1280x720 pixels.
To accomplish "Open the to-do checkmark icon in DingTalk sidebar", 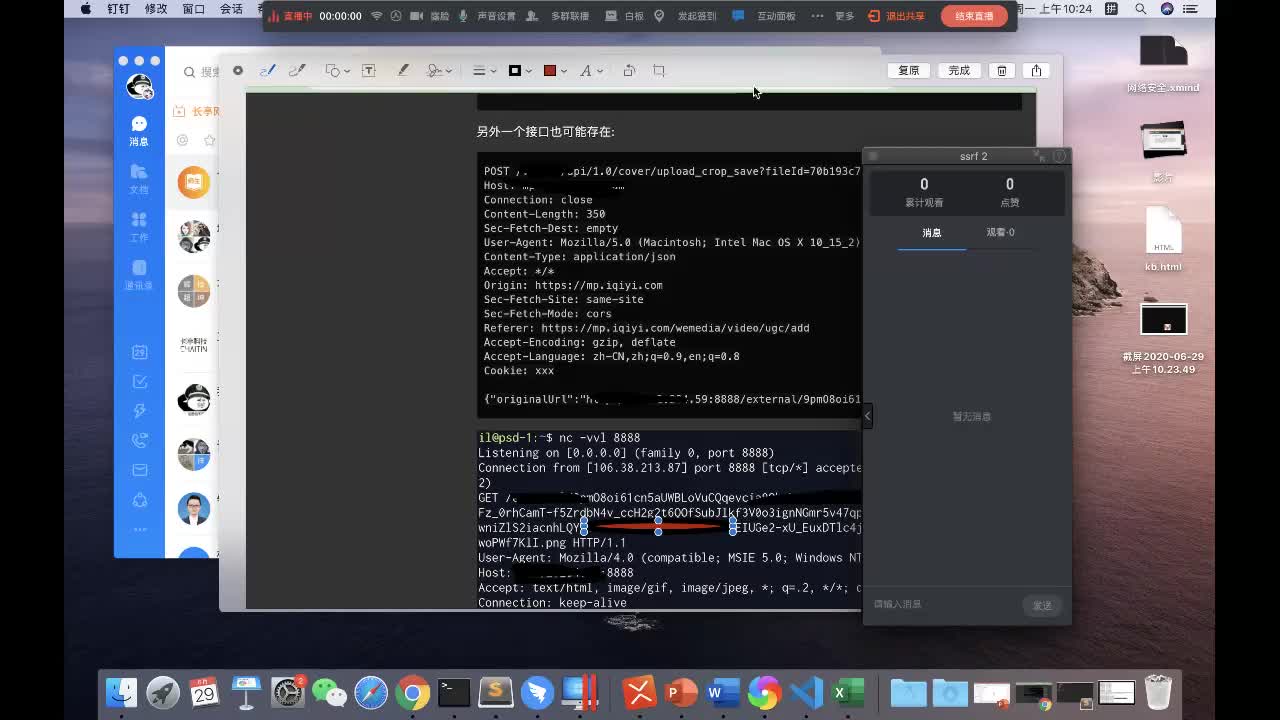I will tap(140, 382).
